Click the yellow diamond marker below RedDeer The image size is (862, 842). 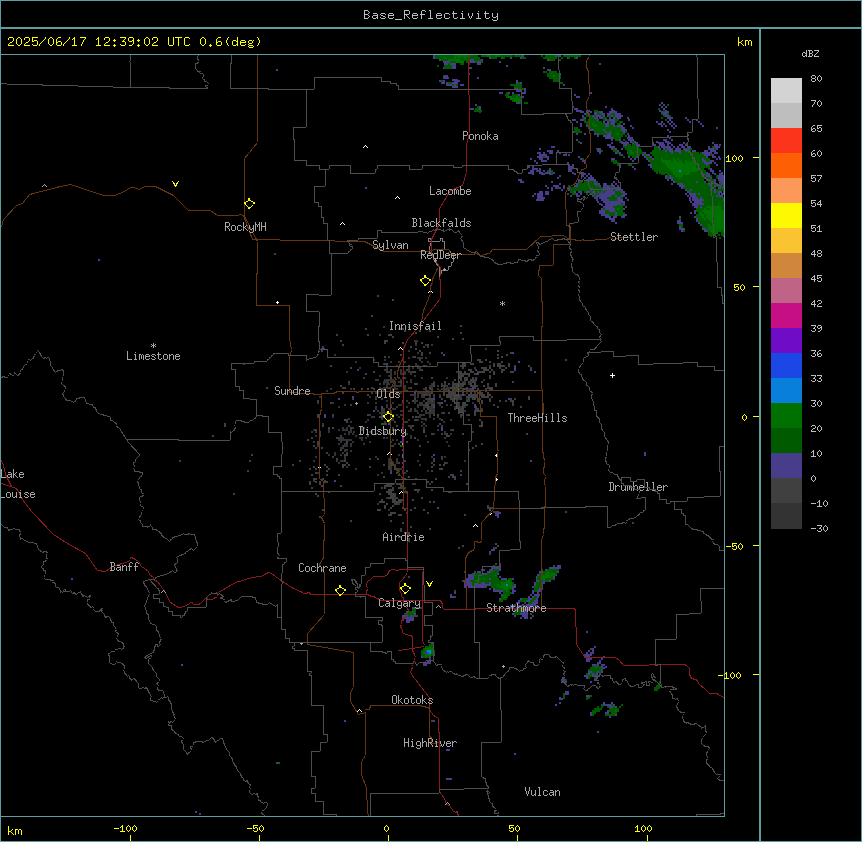pyautogui.click(x=426, y=281)
